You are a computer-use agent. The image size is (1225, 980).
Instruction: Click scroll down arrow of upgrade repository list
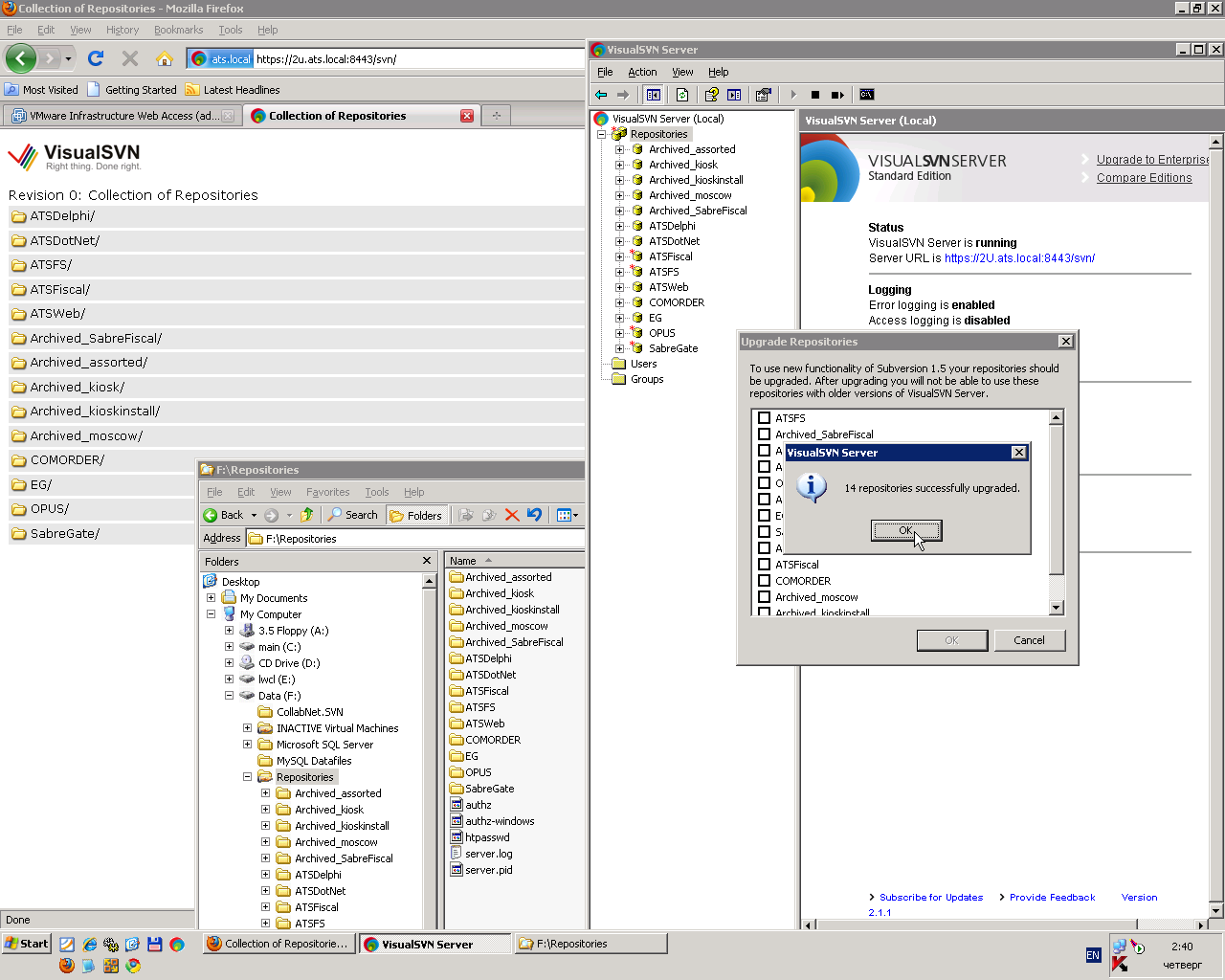[1057, 608]
